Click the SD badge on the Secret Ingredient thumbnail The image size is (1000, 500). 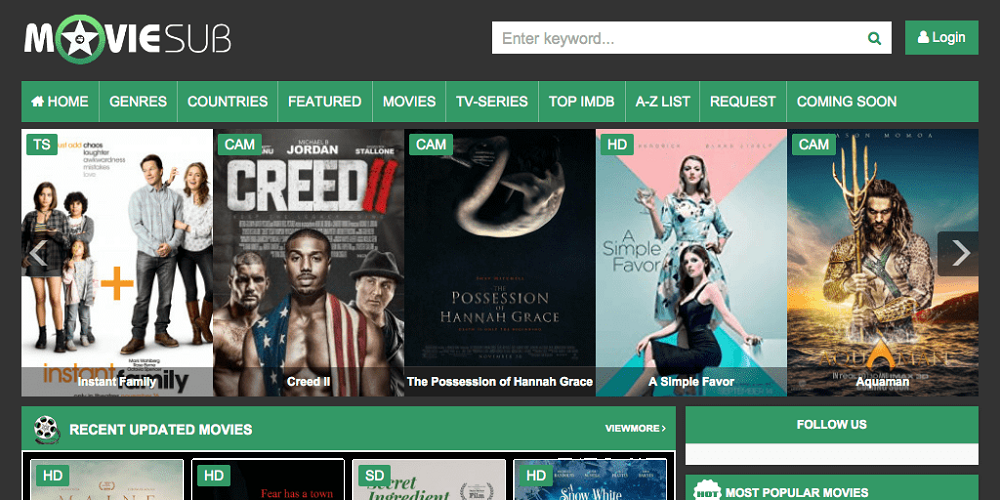[374, 475]
